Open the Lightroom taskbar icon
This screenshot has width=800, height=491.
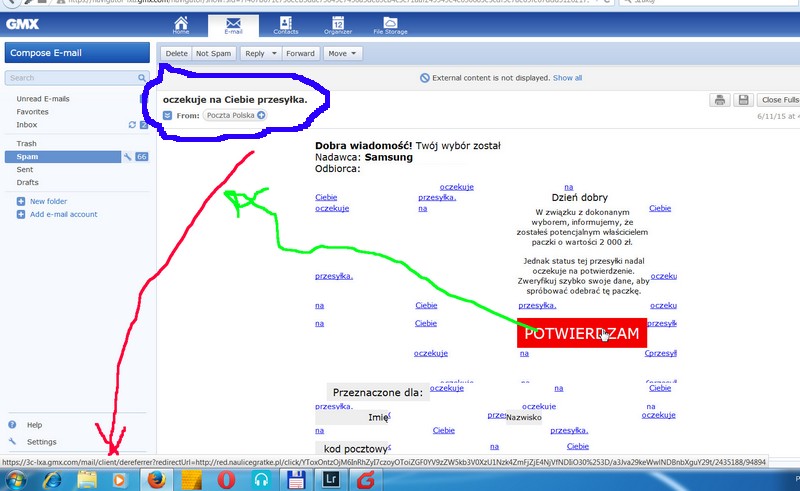(332, 480)
